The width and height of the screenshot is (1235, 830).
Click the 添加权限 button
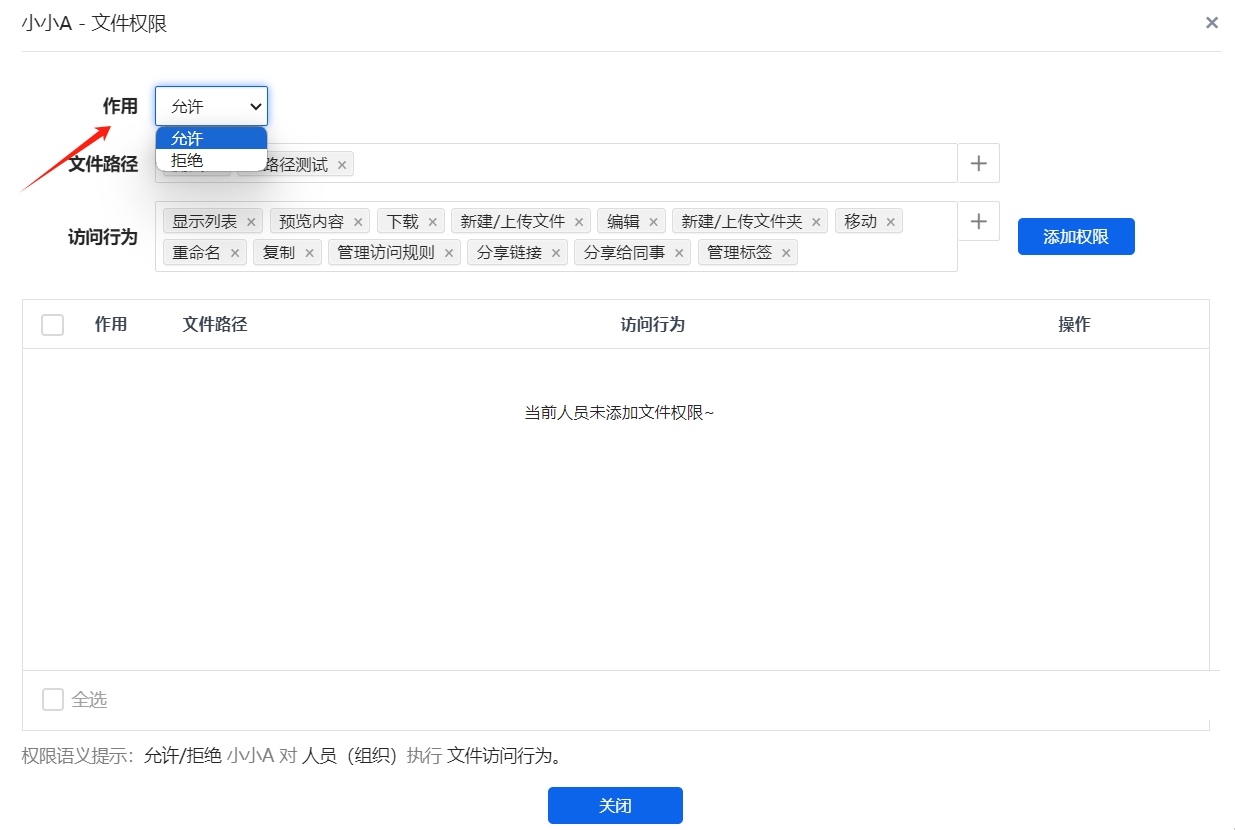[x=1076, y=237]
